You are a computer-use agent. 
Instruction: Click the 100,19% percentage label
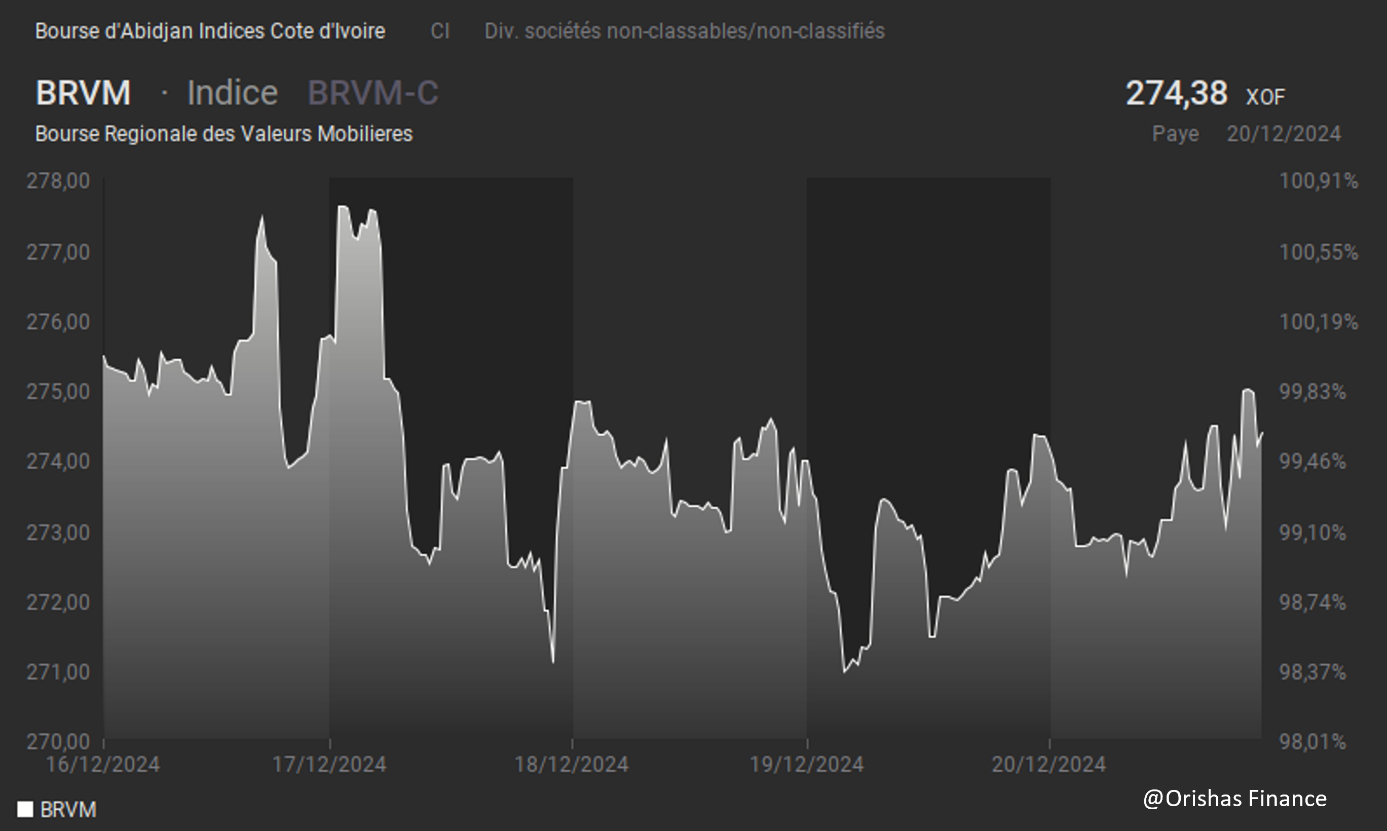[x=1319, y=321]
